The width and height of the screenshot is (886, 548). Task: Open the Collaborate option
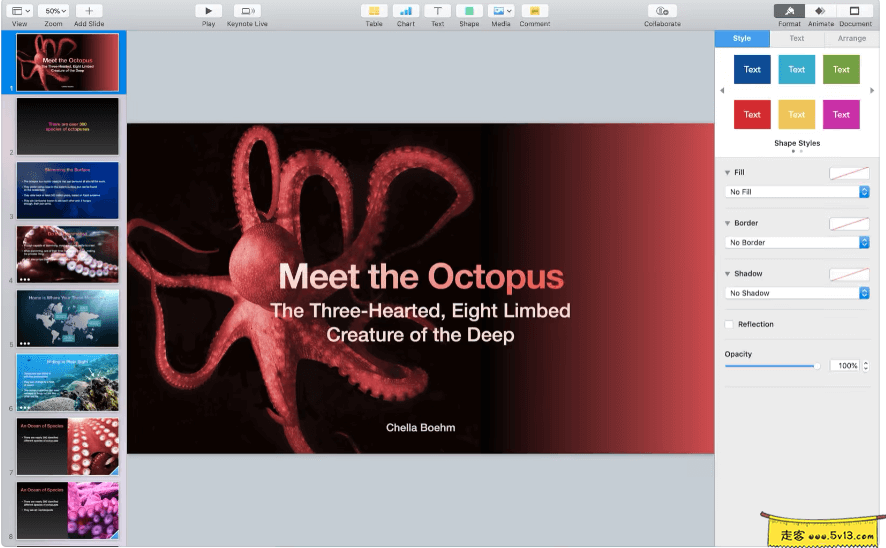coord(662,11)
